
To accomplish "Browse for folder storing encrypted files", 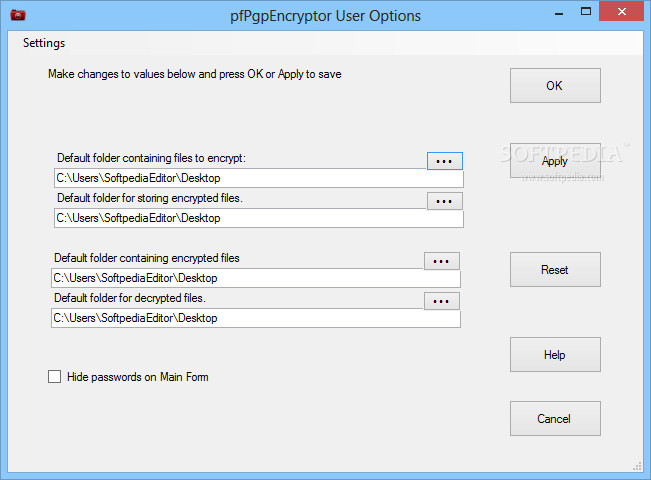I will pos(445,201).
